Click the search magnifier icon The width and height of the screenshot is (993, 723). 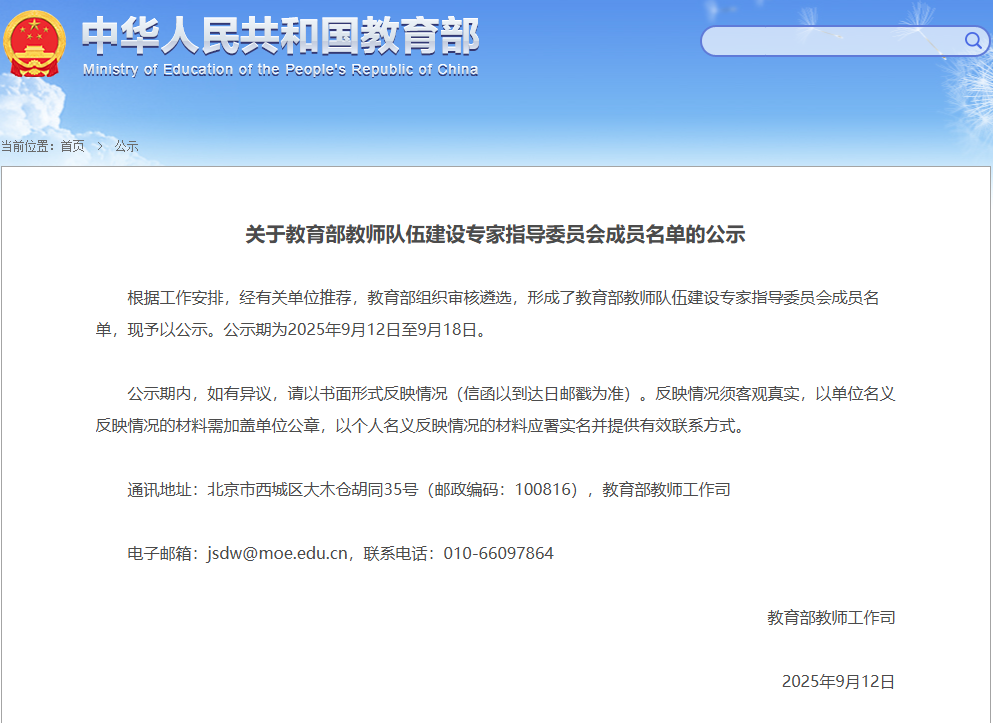click(x=973, y=41)
